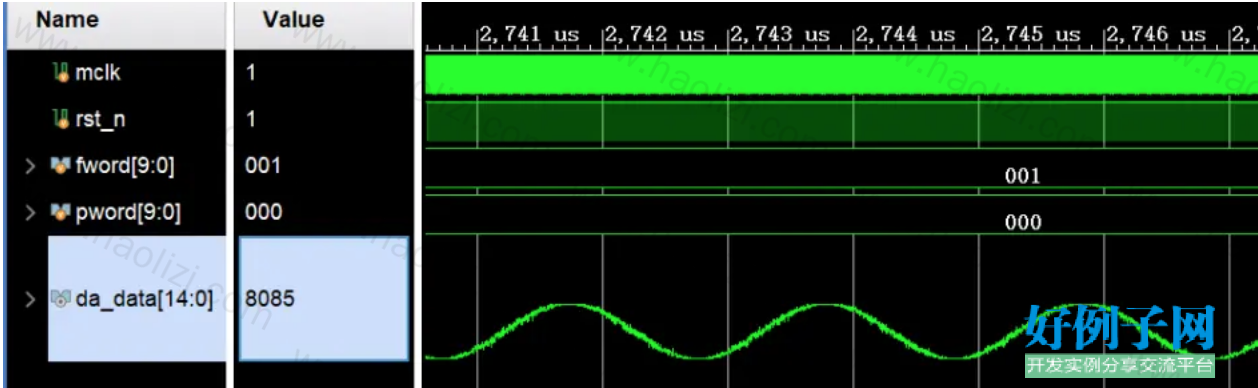Click the 2,746 us timeline mark
Viewport: 1258px width, 388px height.
click(x=1156, y=34)
